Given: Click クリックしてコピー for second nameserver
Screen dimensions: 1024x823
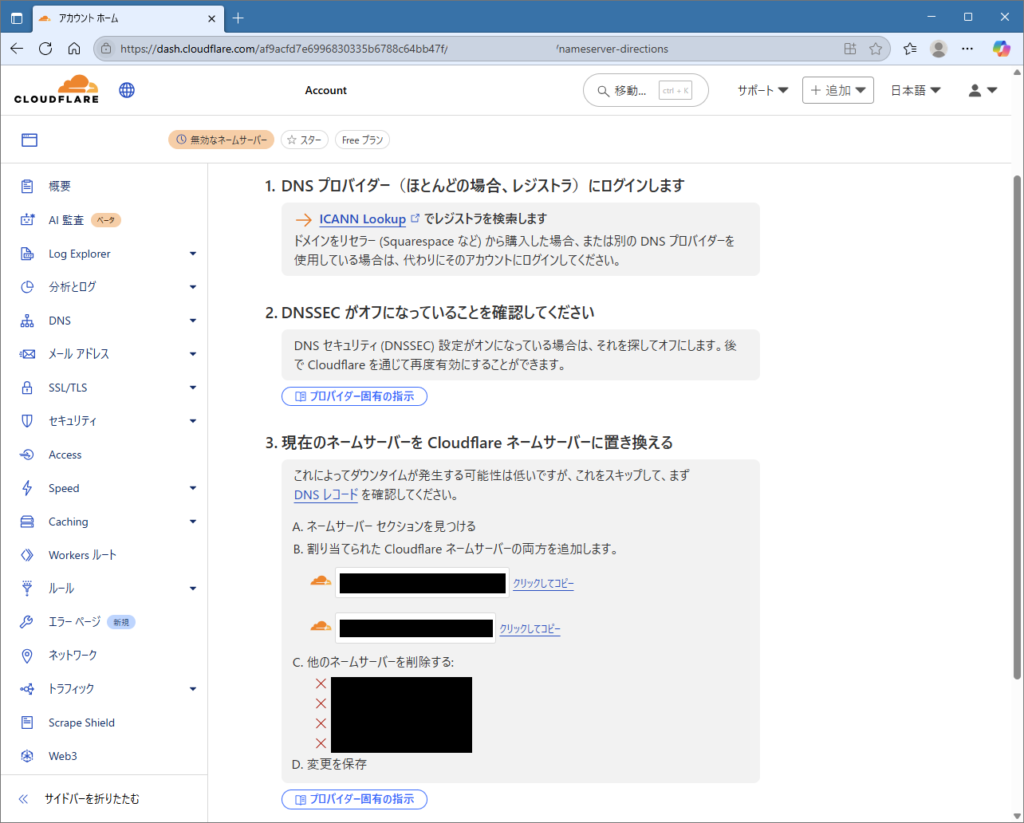Looking at the screenshot, I should pyautogui.click(x=530, y=629).
